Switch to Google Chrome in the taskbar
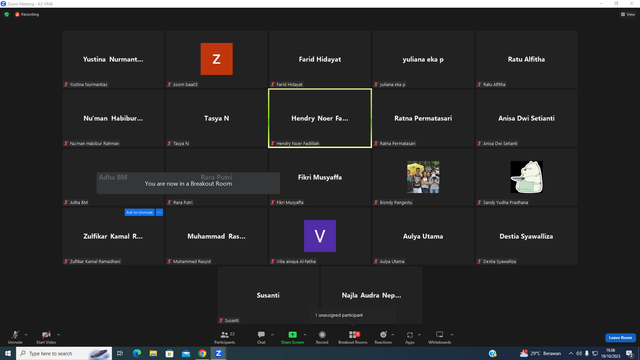Image resolution: width=640 pixels, height=360 pixels. (202, 353)
